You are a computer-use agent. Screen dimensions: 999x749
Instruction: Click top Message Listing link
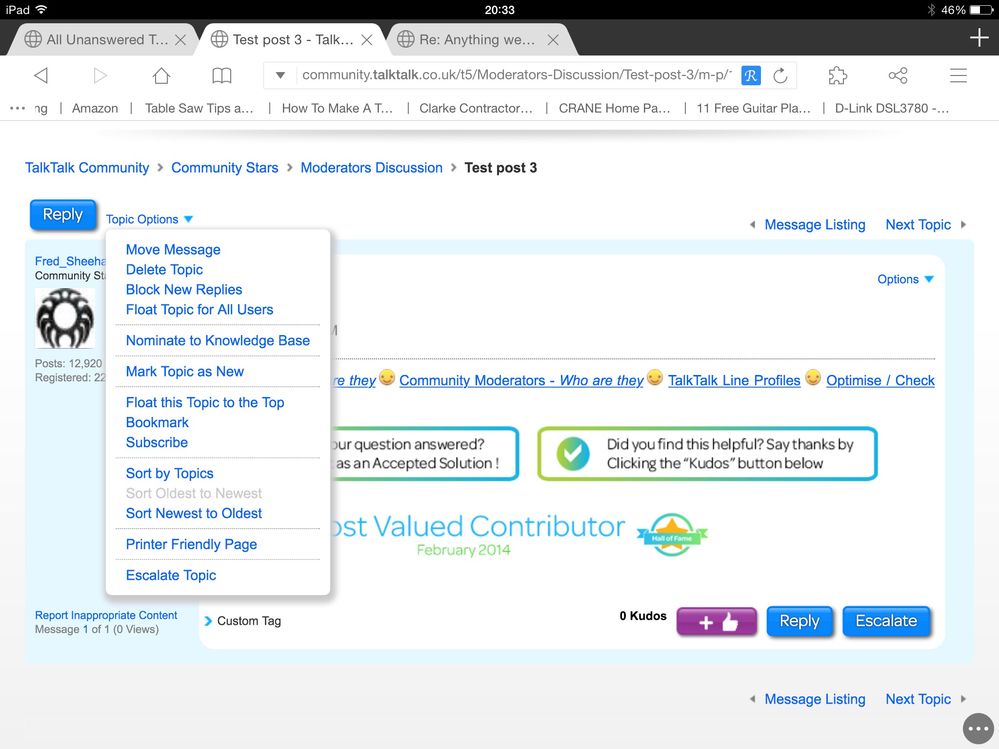point(815,225)
